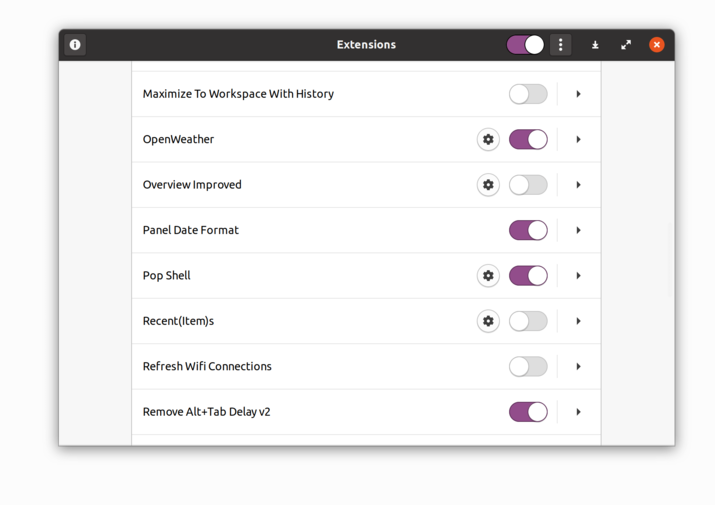Open OpenWeather settings gear
This screenshot has width=715, height=505.
(488, 140)
